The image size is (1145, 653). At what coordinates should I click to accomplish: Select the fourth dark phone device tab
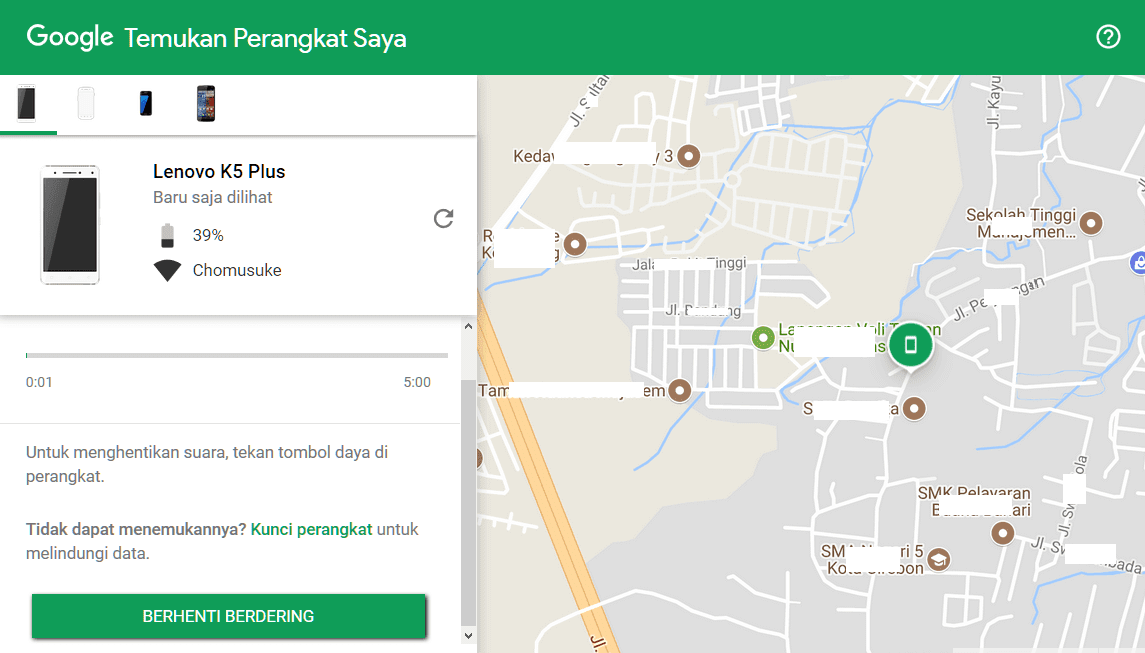click(x=206, y=103)
